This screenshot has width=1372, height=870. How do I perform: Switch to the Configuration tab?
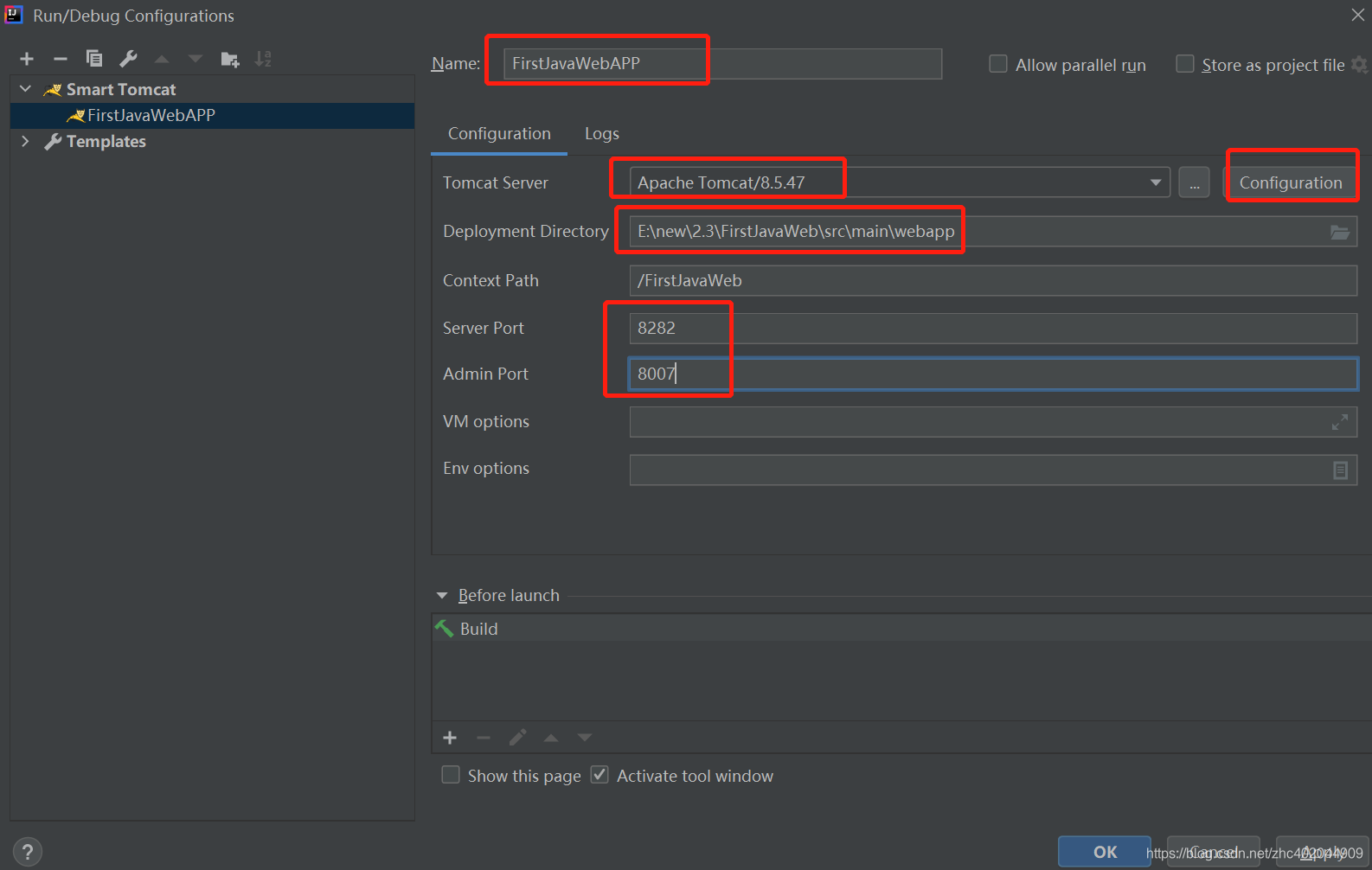click(499, 134)
